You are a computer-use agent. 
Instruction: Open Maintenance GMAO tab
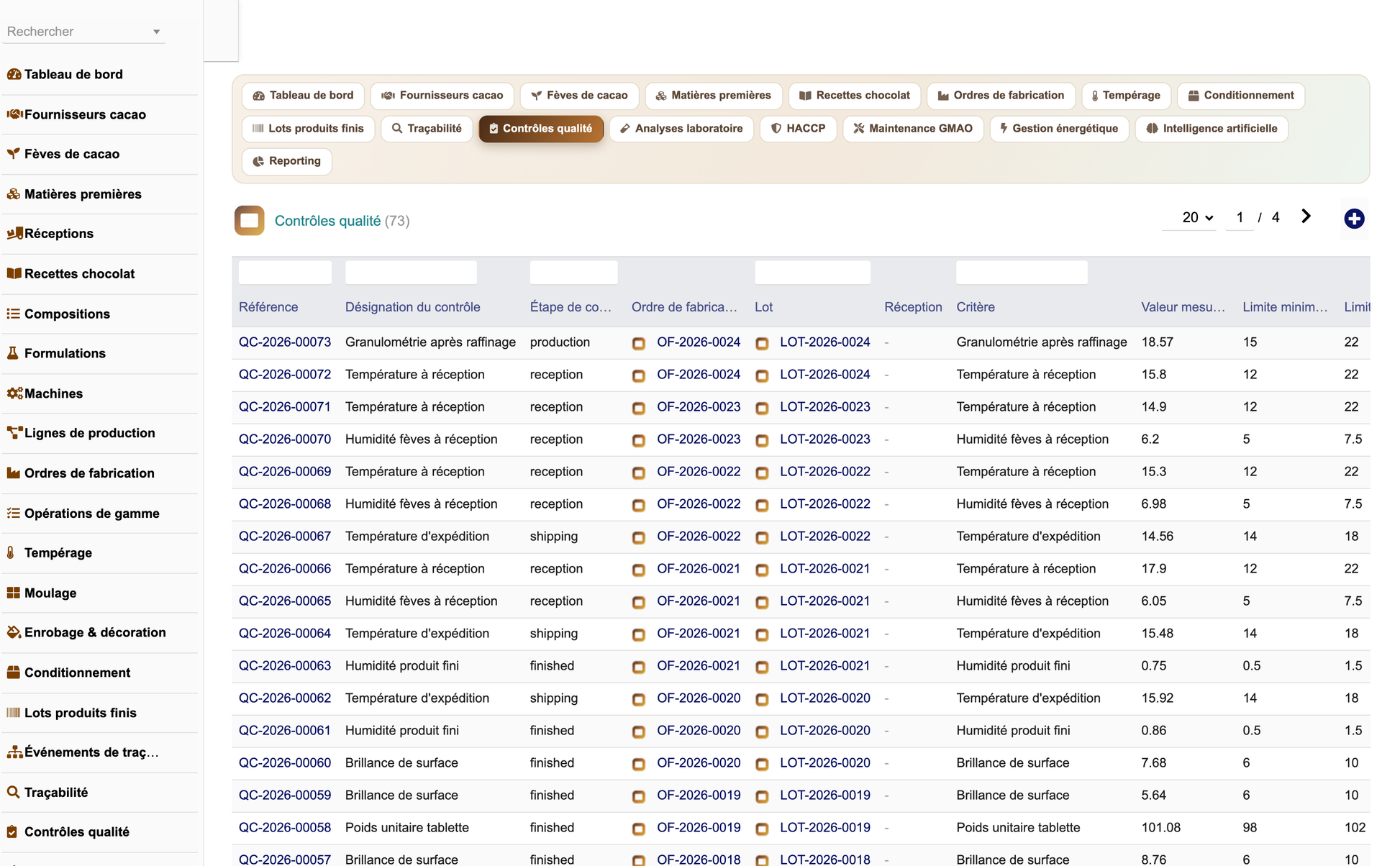pyautogui.click(x=912, y=129)
